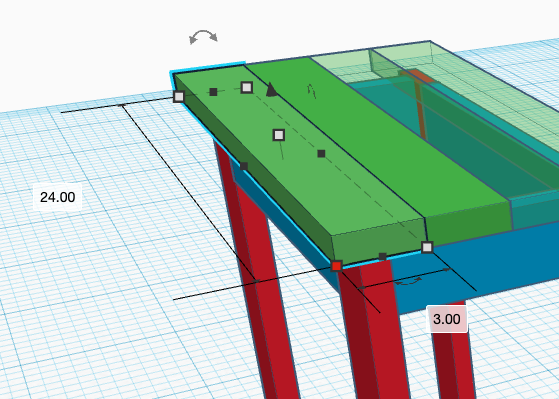The image size is (559, 399).
Task: Click the black handle on the dashed right edge
Action: [x=321, y=154]
